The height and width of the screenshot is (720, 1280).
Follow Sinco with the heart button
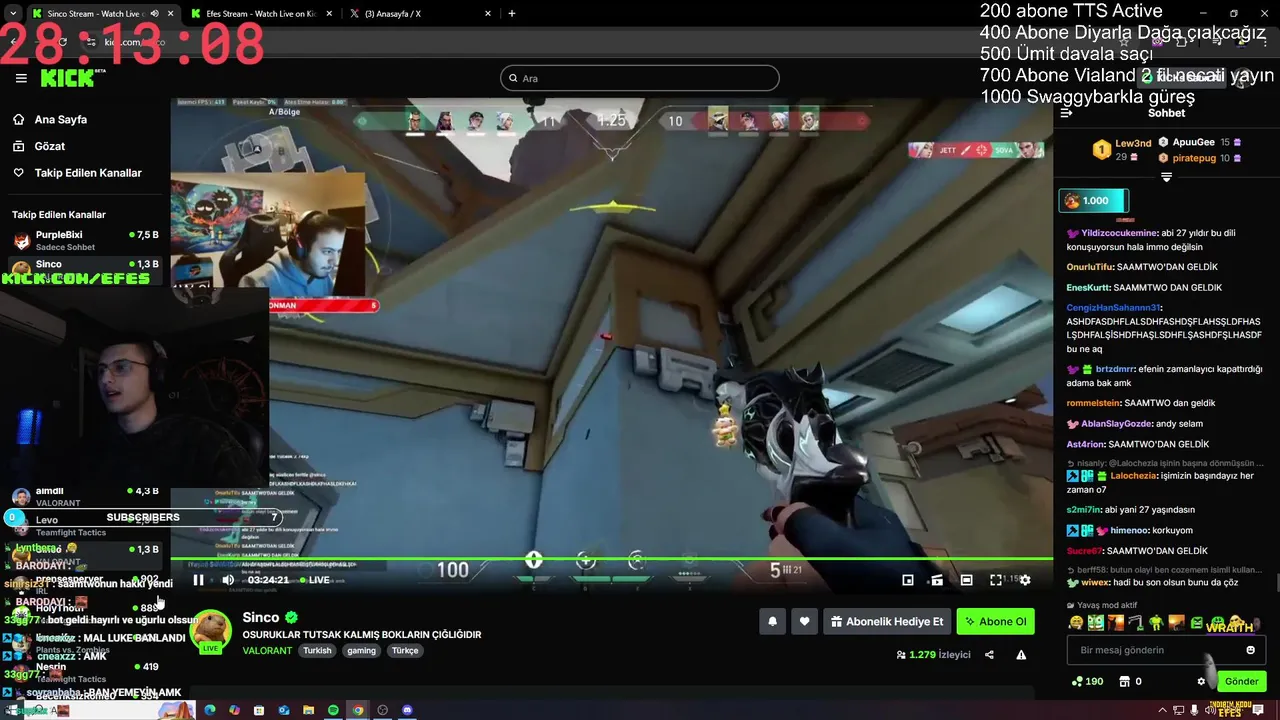pyautogui.click(x=804, y=621)
